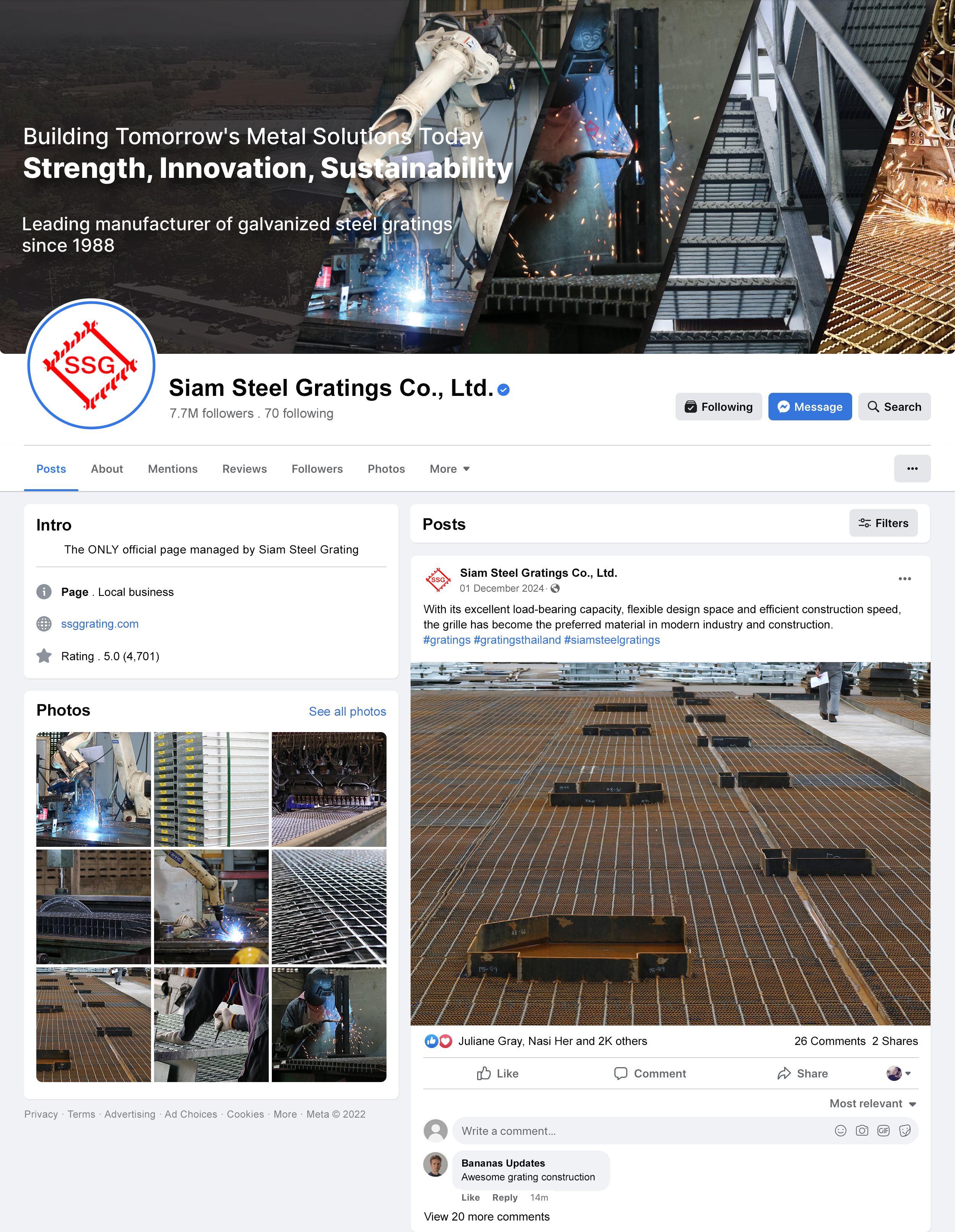Open sticker picker in comment box

point(905,1131)
